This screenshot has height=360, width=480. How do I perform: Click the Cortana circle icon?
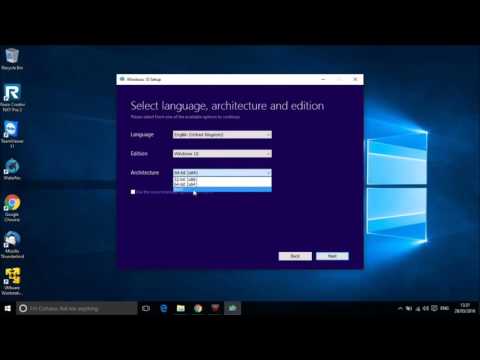pos(23,308)
